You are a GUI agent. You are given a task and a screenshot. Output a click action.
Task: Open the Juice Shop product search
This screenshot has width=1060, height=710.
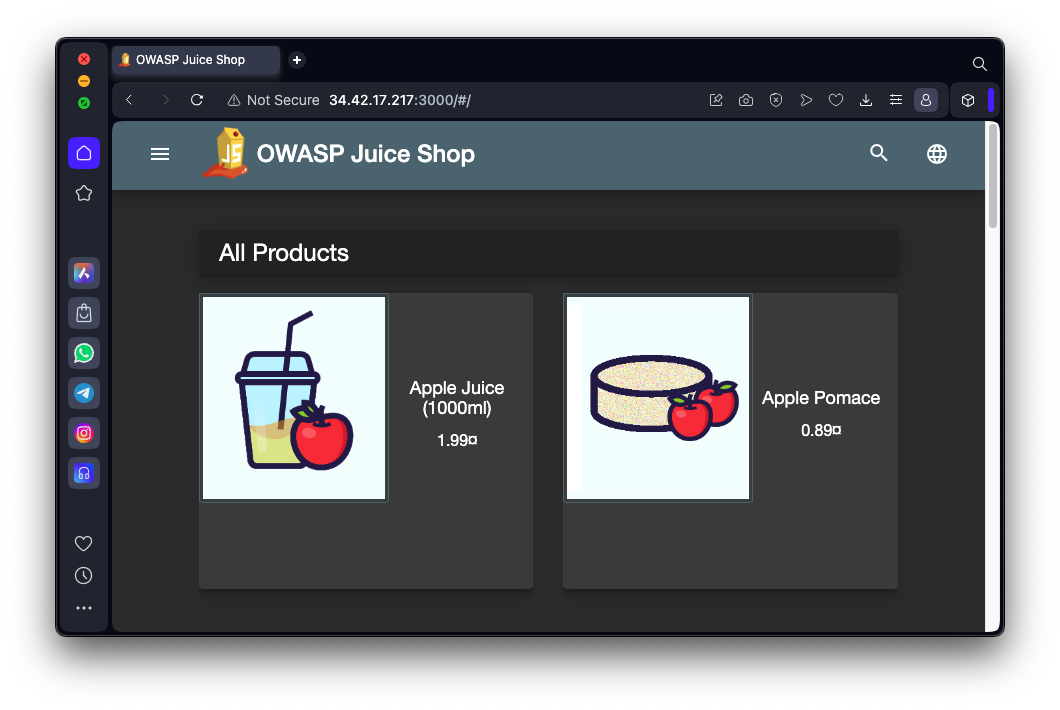[x=878, y=153]
